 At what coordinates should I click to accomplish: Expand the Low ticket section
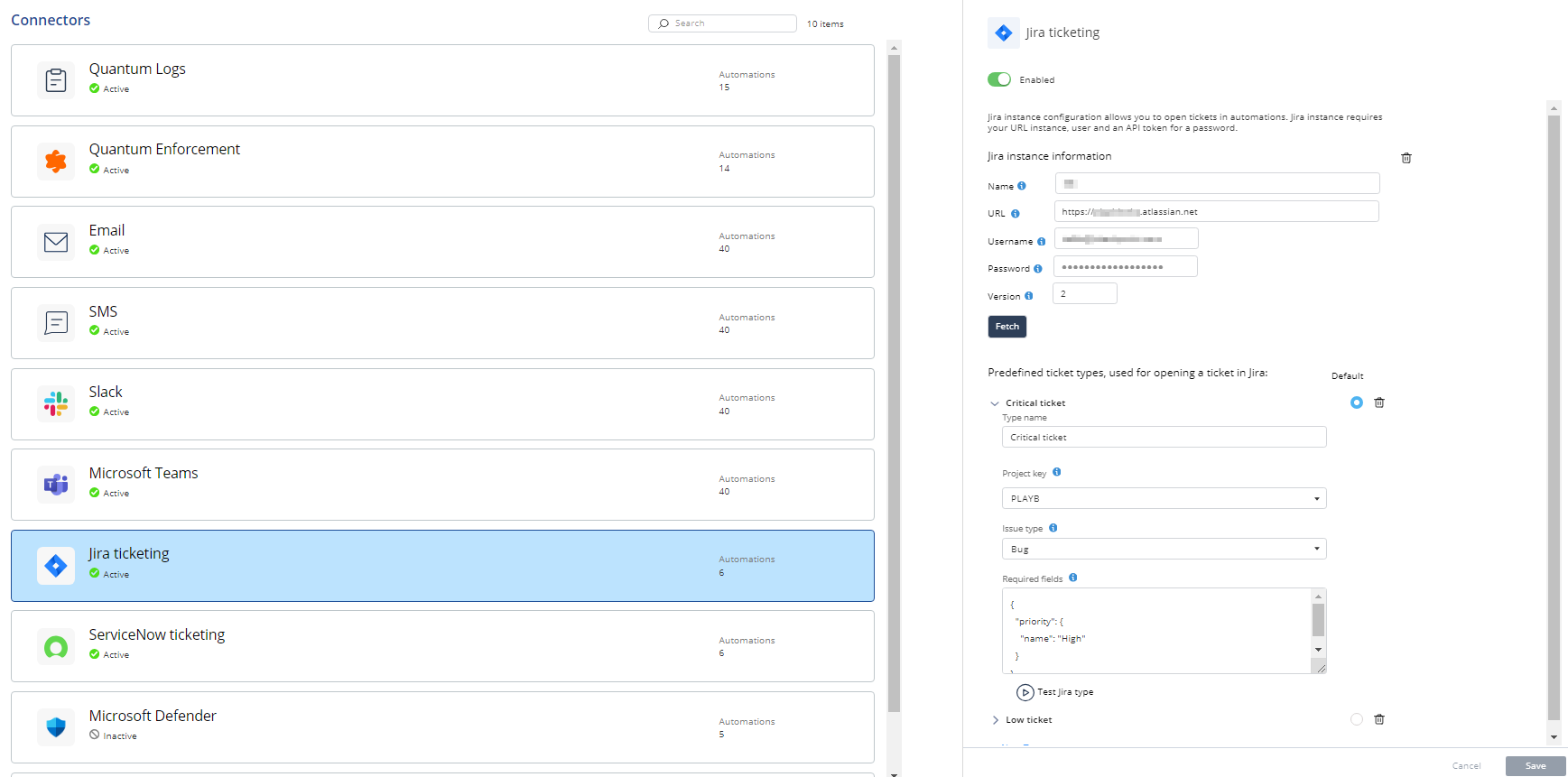pos(995,720)
